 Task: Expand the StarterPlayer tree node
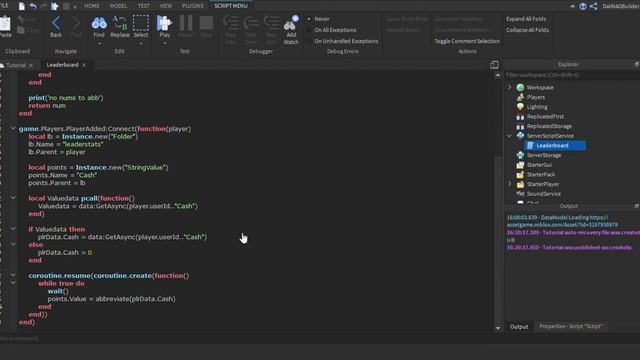(x=509, y=184)
